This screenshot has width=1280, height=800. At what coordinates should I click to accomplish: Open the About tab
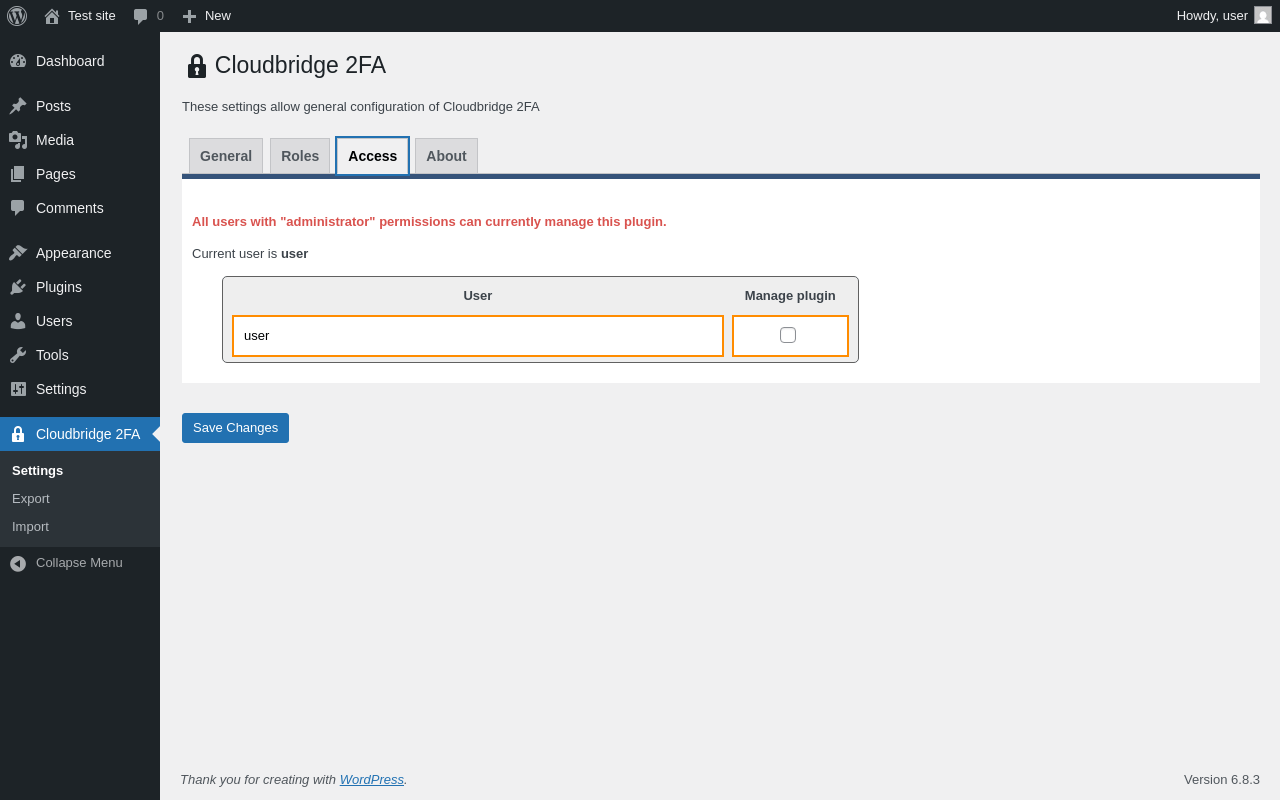[446, 156]
